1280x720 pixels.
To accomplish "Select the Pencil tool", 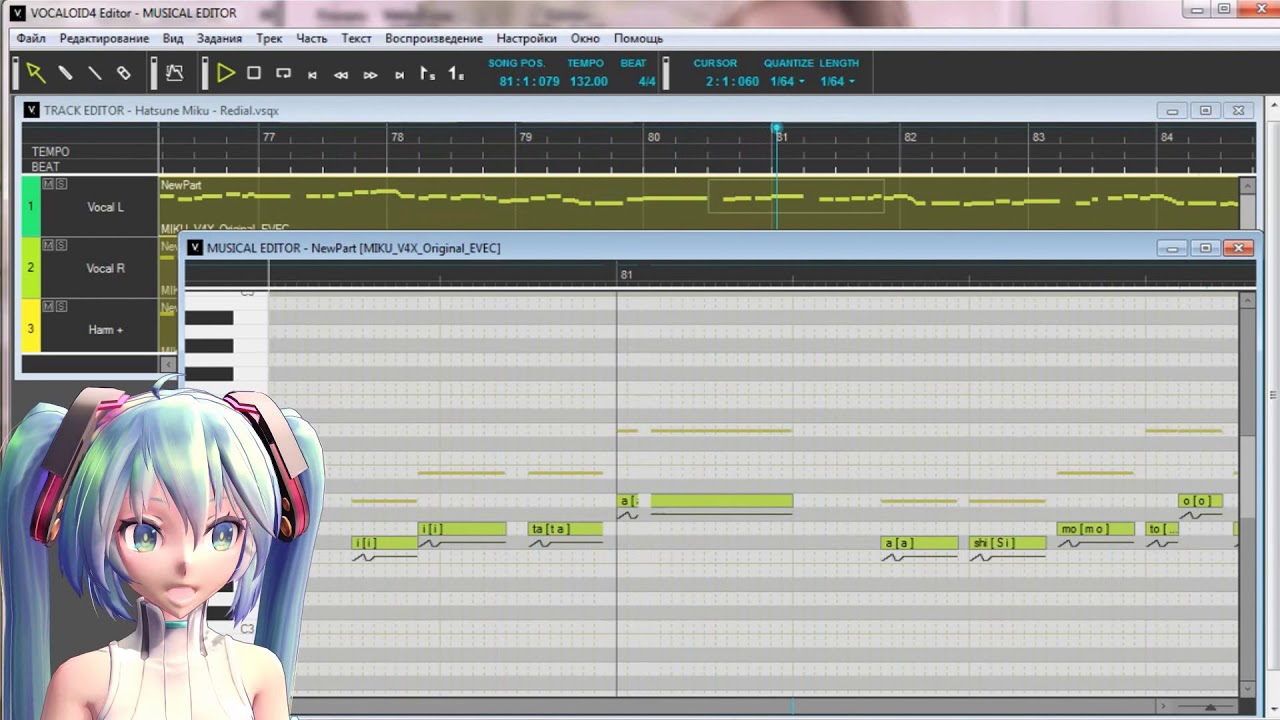I will (65, 73).
